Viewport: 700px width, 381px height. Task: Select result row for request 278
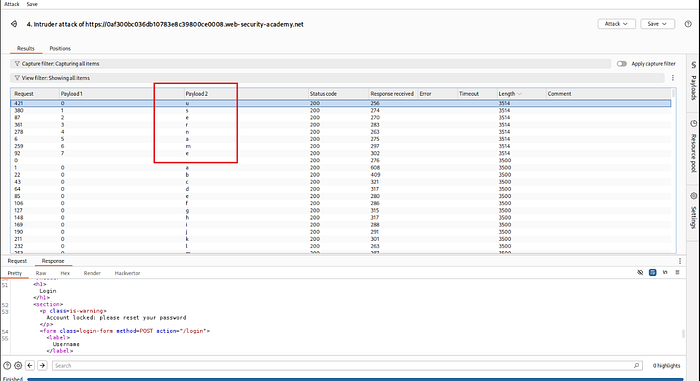click(341, 132)
